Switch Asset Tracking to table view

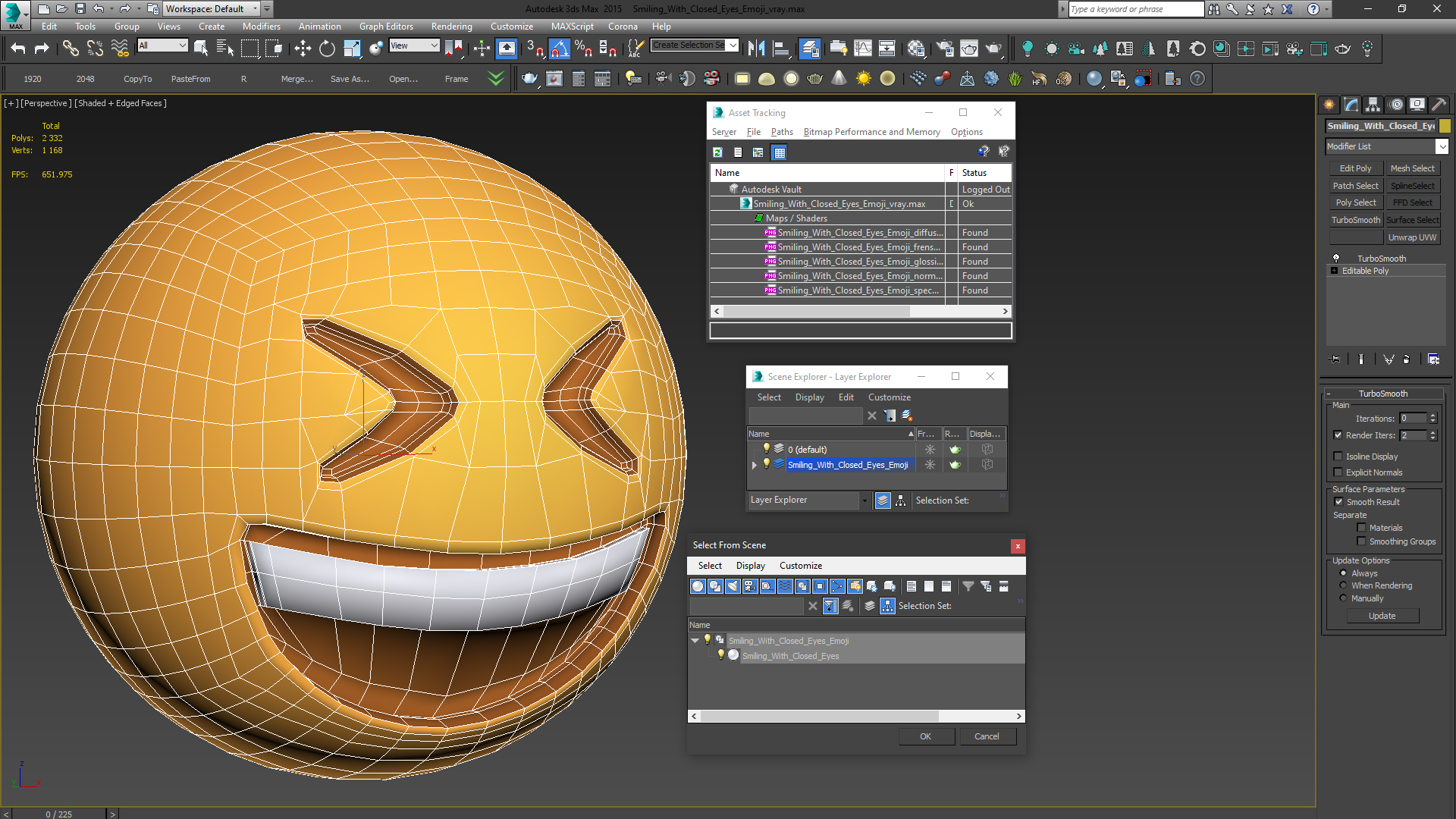779,152
